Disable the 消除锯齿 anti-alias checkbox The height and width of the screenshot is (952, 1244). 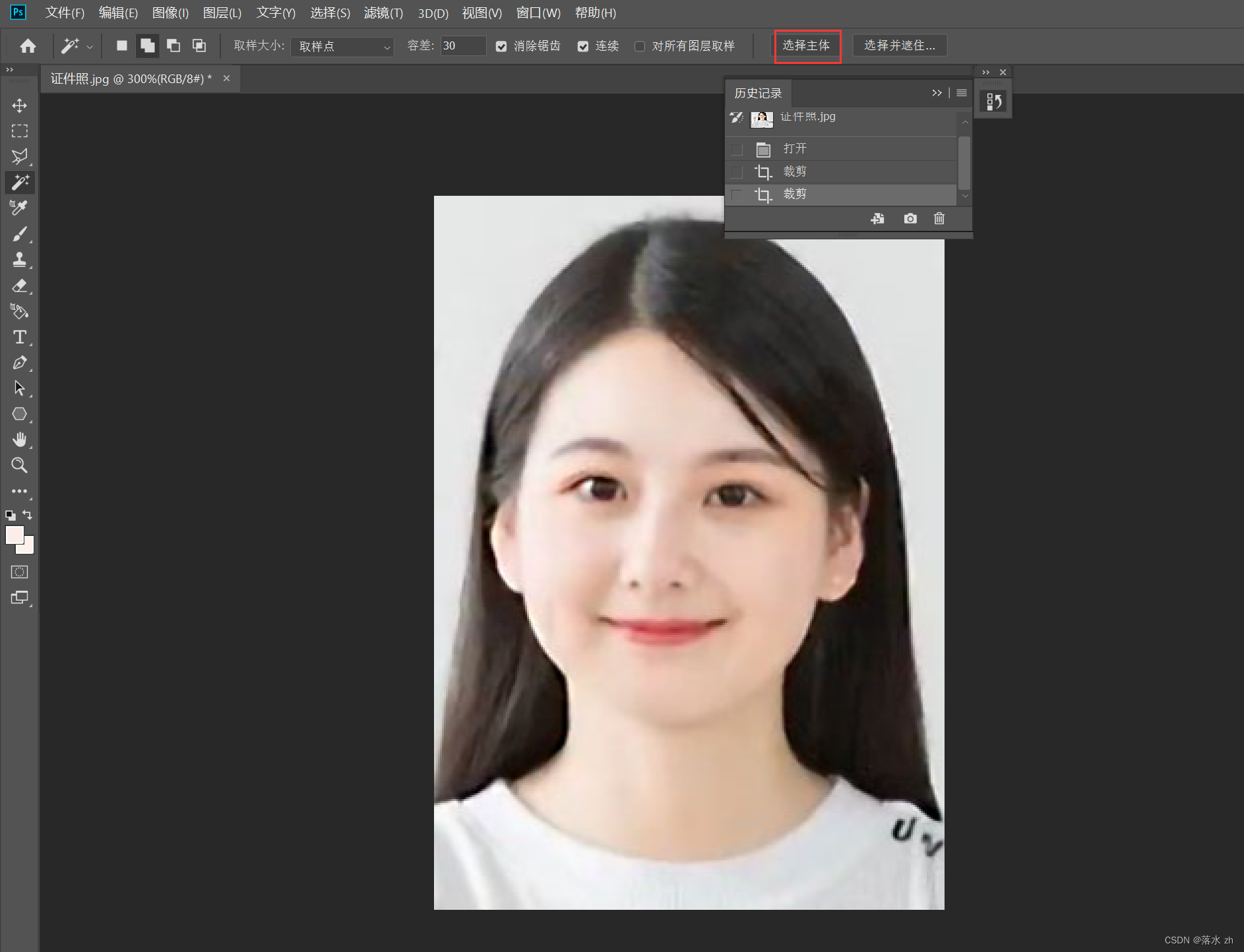[x=501, y=46]
